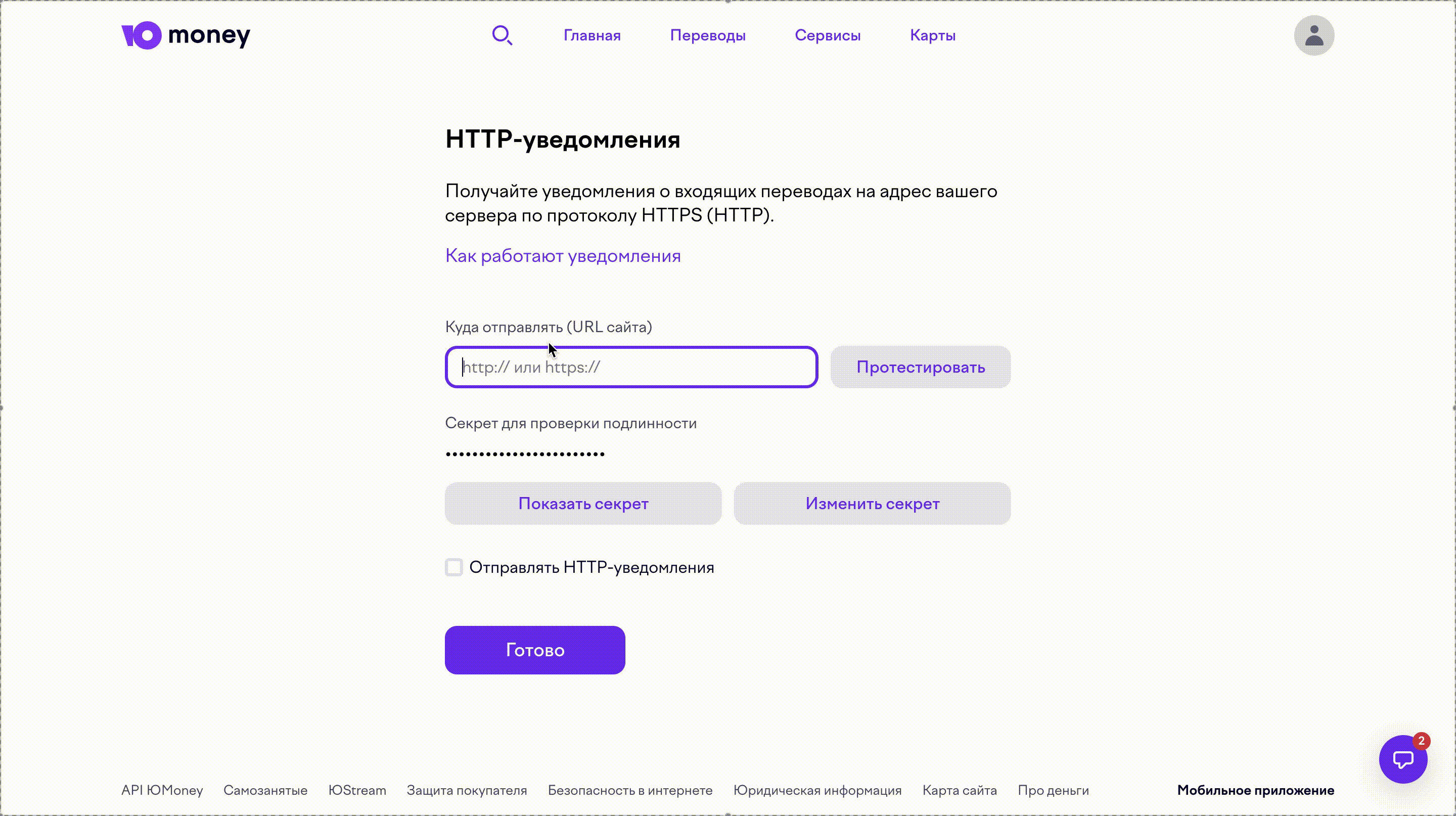Open the API ЮMoney footer link
This screenshot has height=816, width=1456.
162,791
